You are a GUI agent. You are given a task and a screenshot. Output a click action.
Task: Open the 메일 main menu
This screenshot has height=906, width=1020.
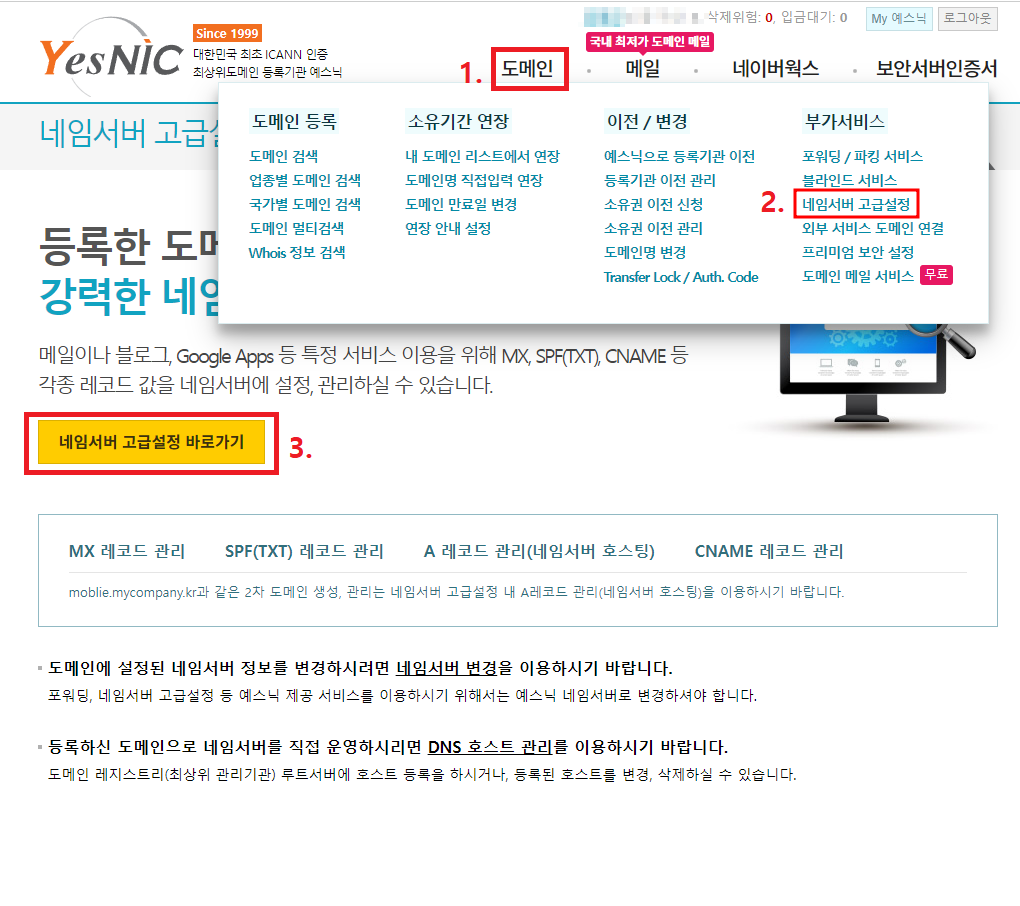pos(643,68)
